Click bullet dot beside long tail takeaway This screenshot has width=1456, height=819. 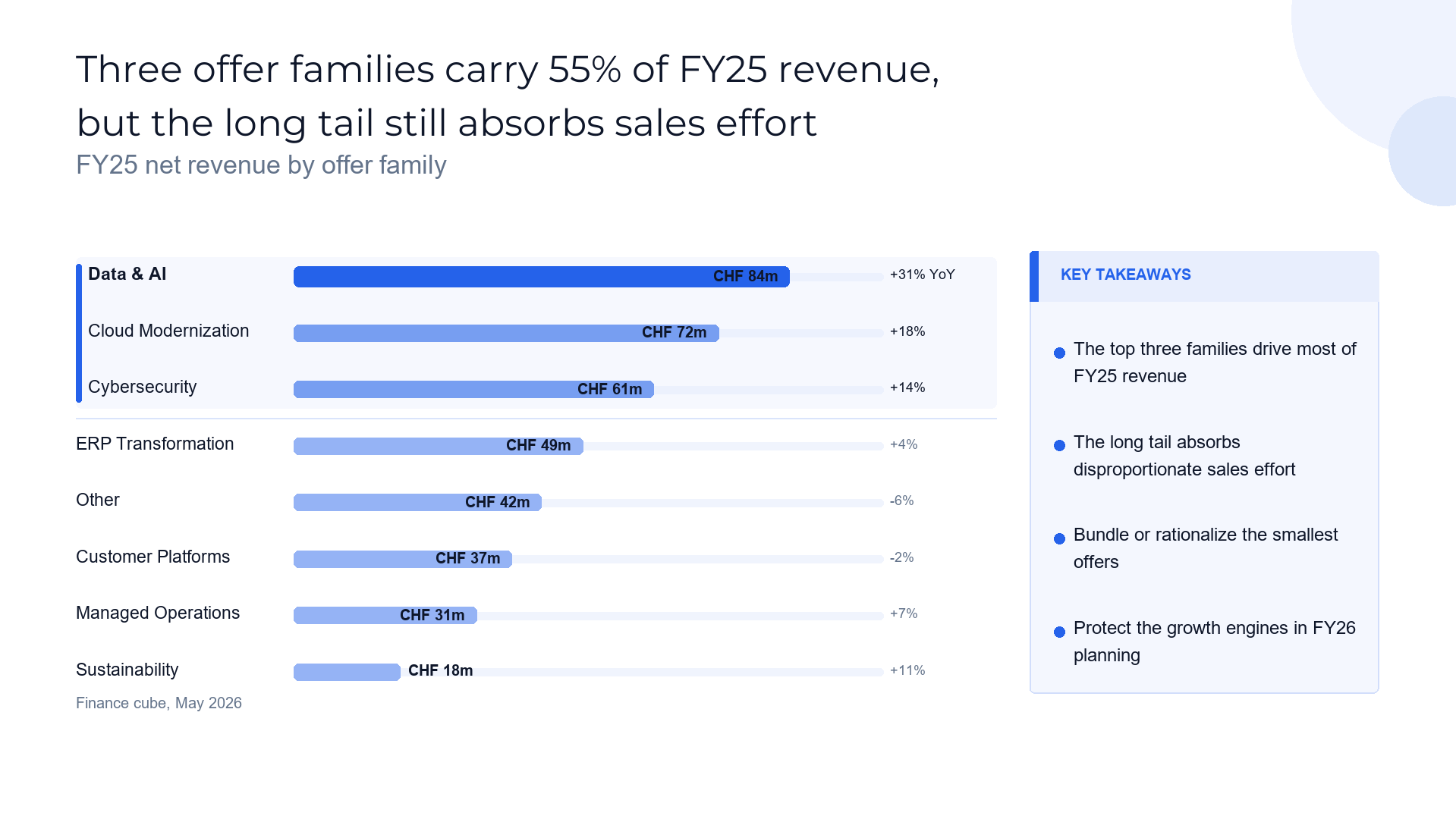pyautogui.click(x=1059, y=445)
